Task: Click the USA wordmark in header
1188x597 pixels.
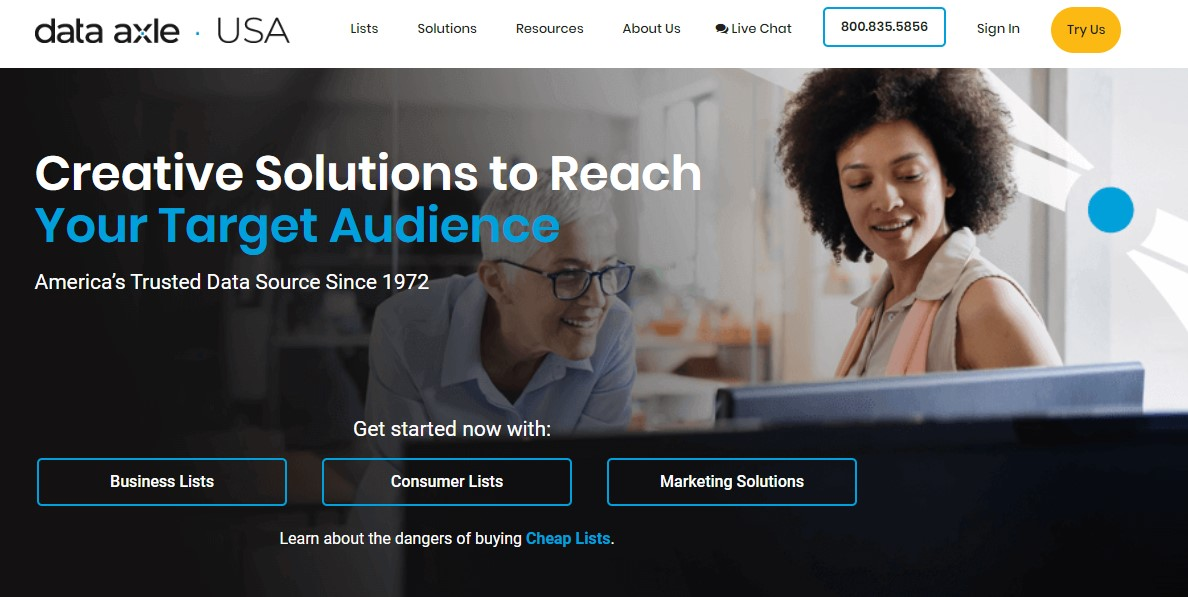Action: tap(253, 31)
